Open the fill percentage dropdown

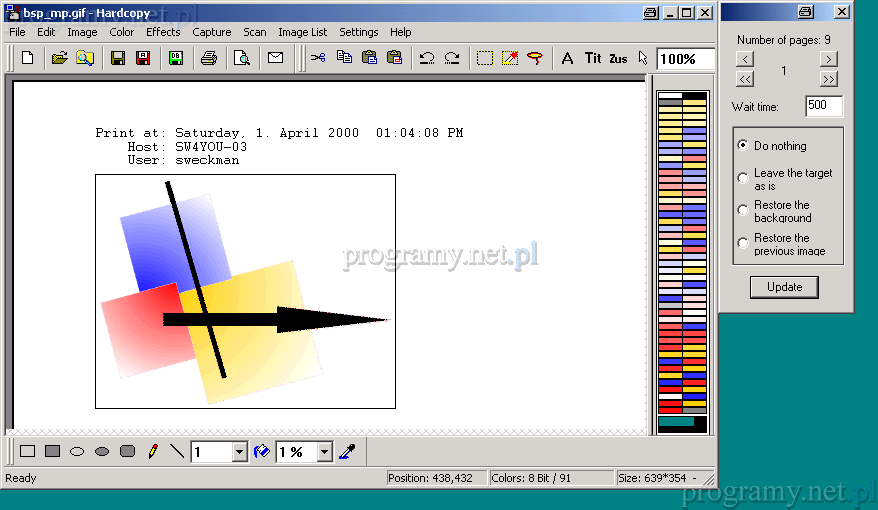(x=324, y=452)
